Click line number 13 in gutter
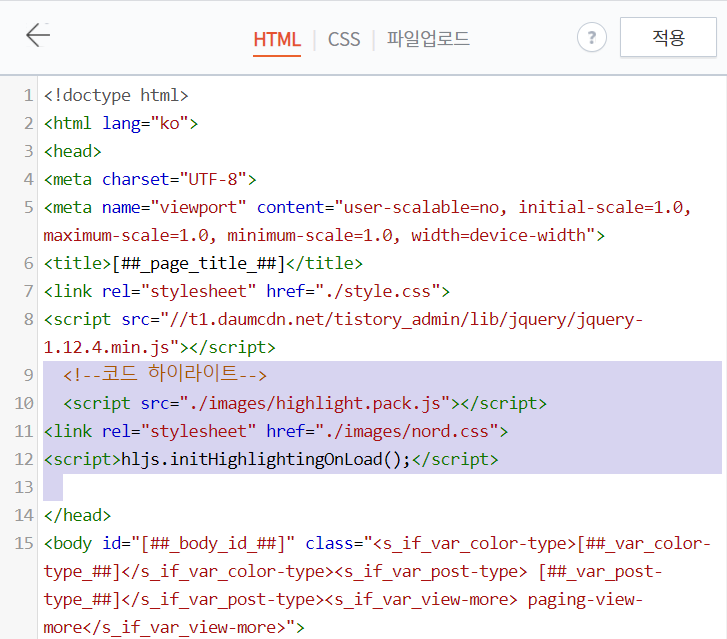The image size is (727, 639). tap(24, 487)
